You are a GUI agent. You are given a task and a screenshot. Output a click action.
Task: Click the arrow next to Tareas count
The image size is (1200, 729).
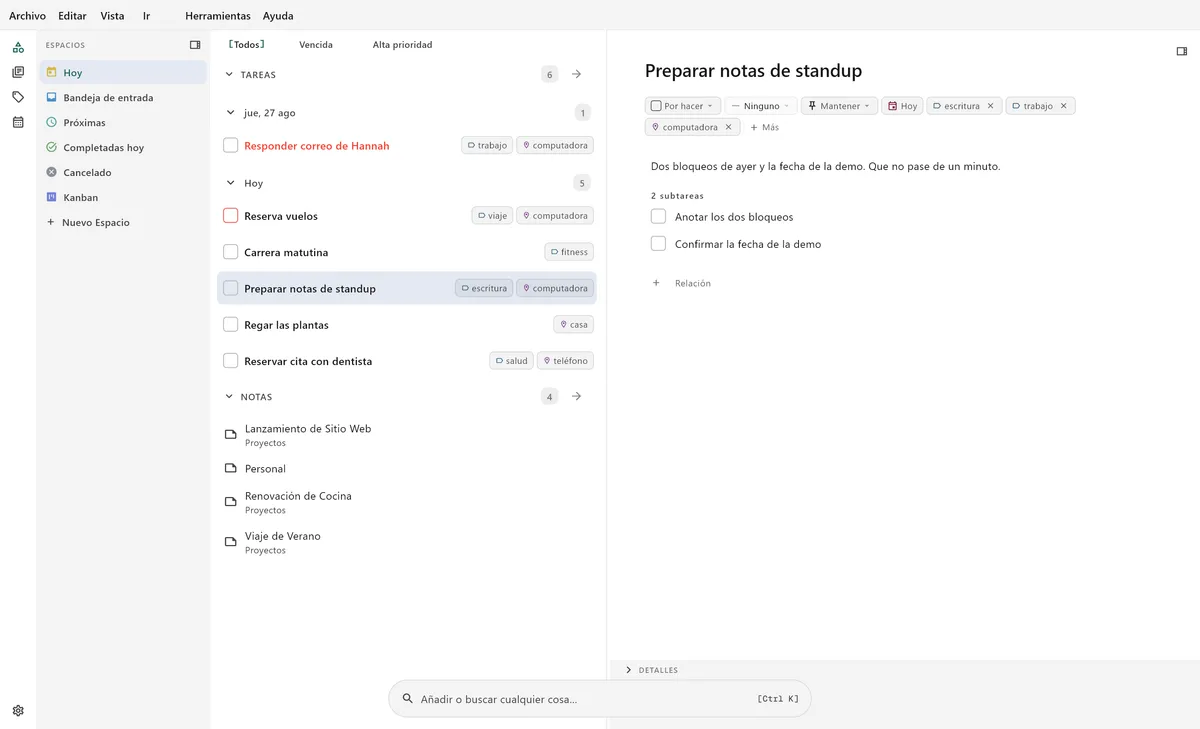pyautogui.click(x=576, y=74)
